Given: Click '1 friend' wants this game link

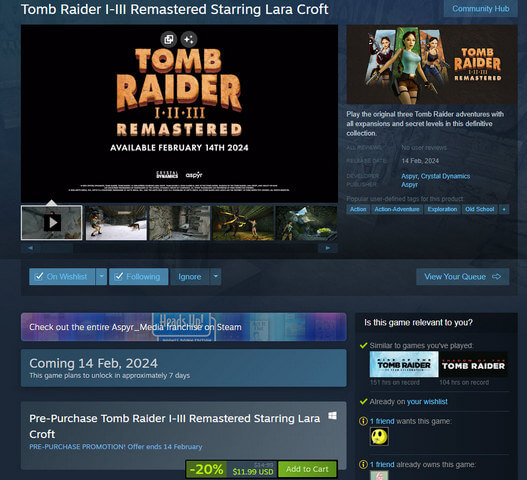Looking at the screenshot, I should click(x=382, y=421).
